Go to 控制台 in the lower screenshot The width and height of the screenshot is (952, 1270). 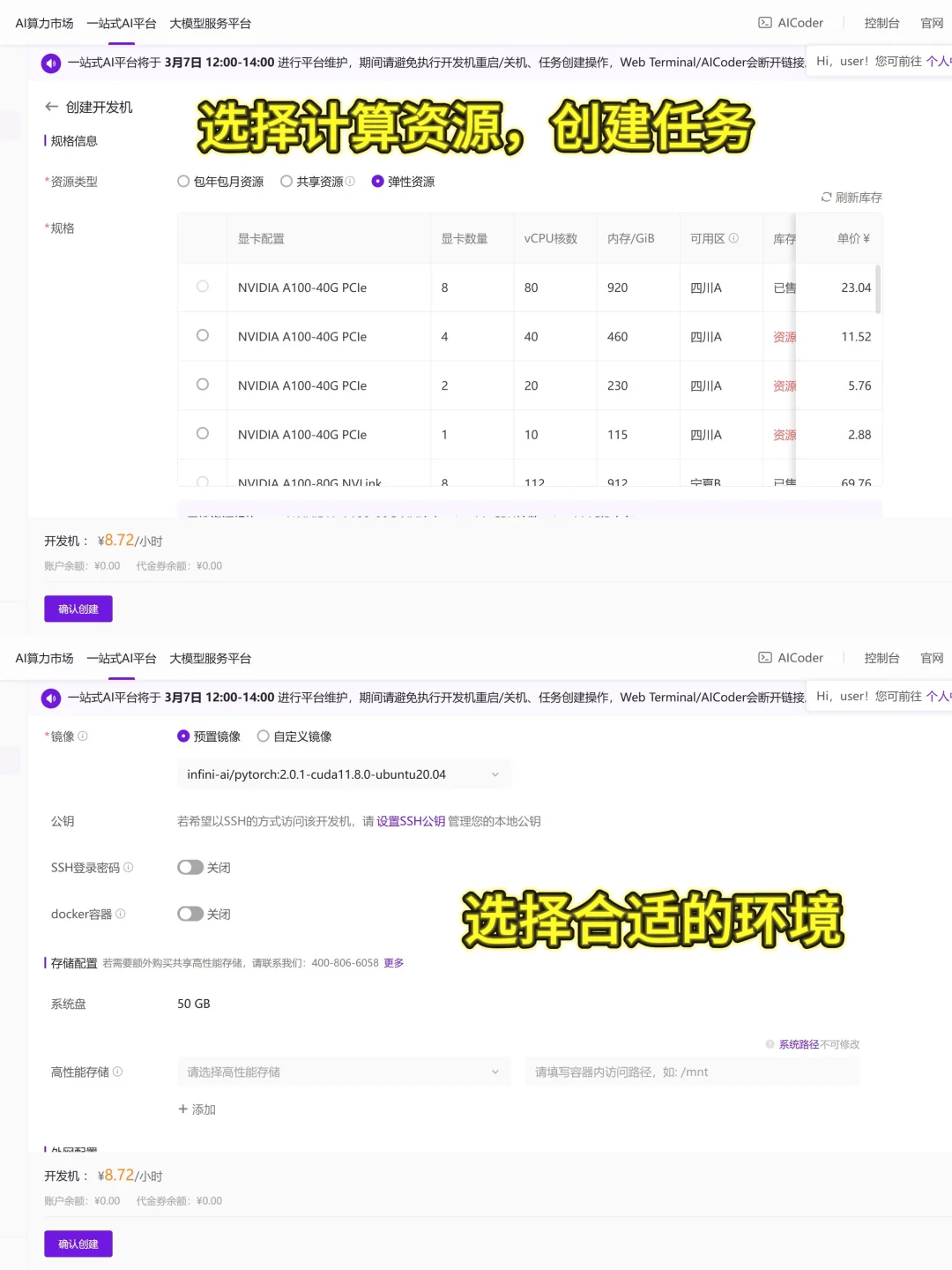pos(881,658)
